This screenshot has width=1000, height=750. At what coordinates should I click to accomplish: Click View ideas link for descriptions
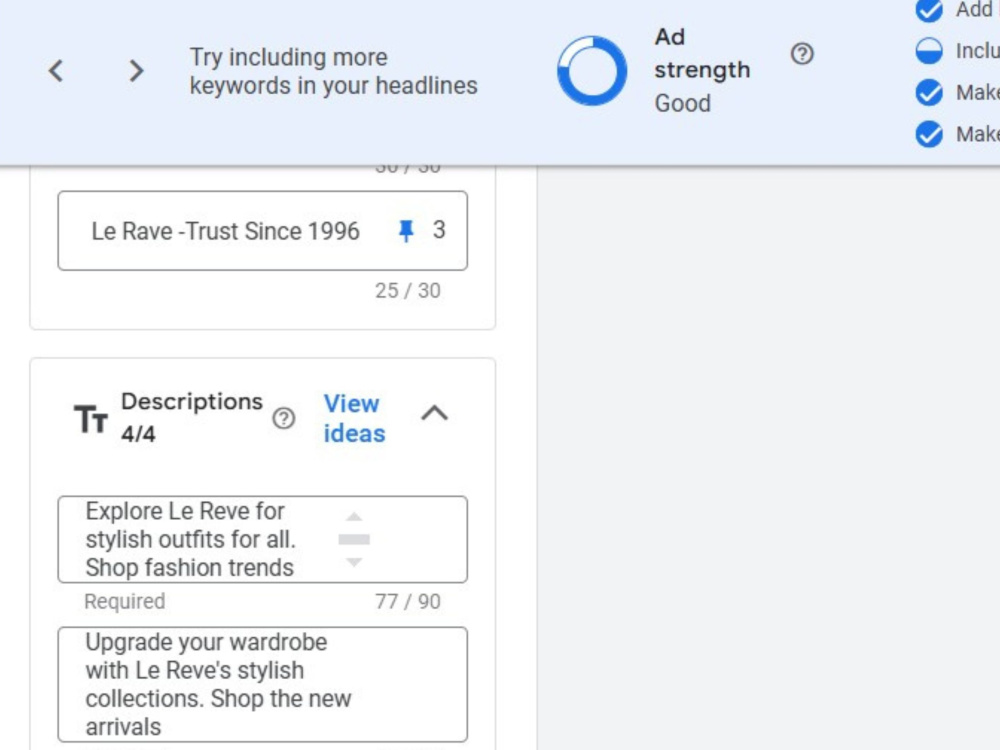tap(354, 418)
